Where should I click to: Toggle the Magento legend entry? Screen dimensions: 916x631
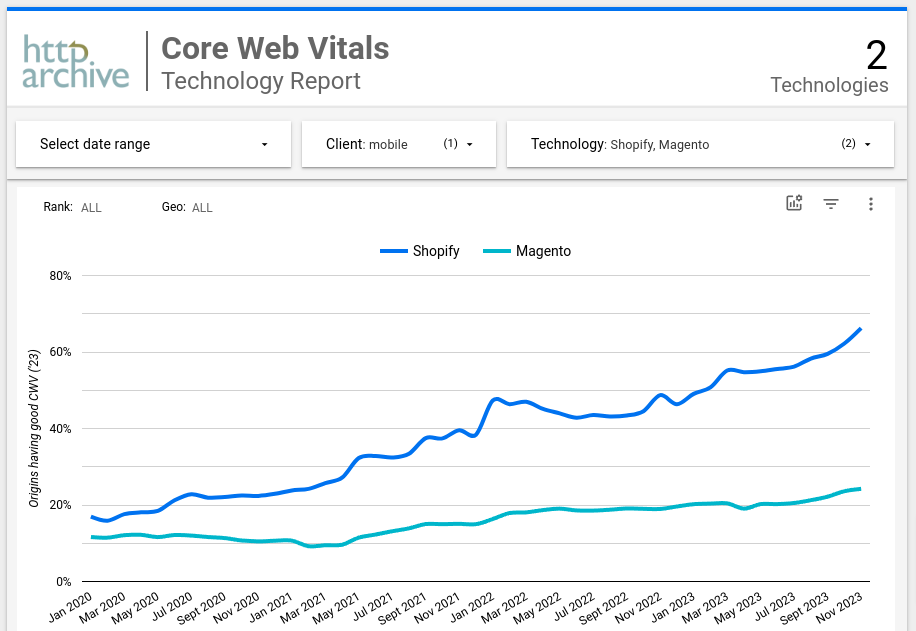tap(527, 251)
